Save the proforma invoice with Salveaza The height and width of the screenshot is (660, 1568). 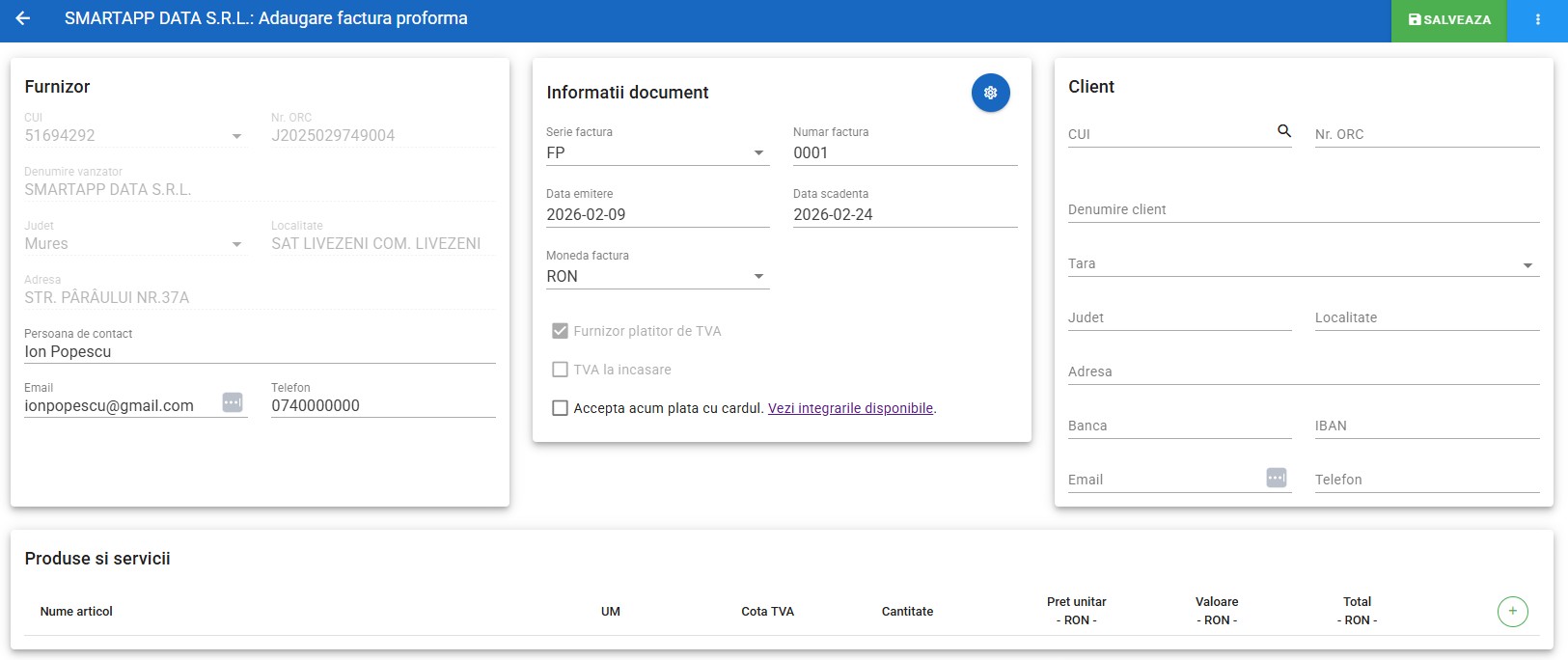(x=1448, y=20)
